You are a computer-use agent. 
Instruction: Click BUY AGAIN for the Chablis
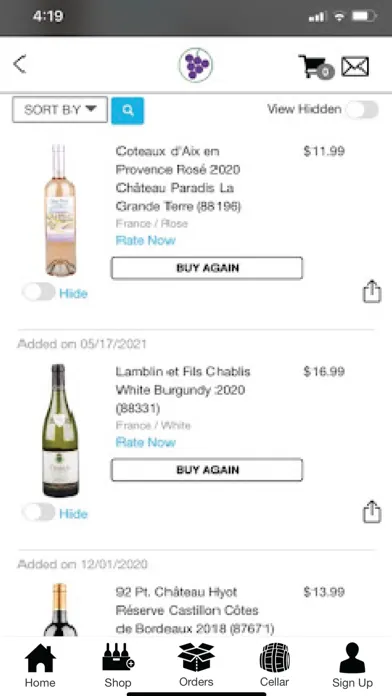coord(207,470)
